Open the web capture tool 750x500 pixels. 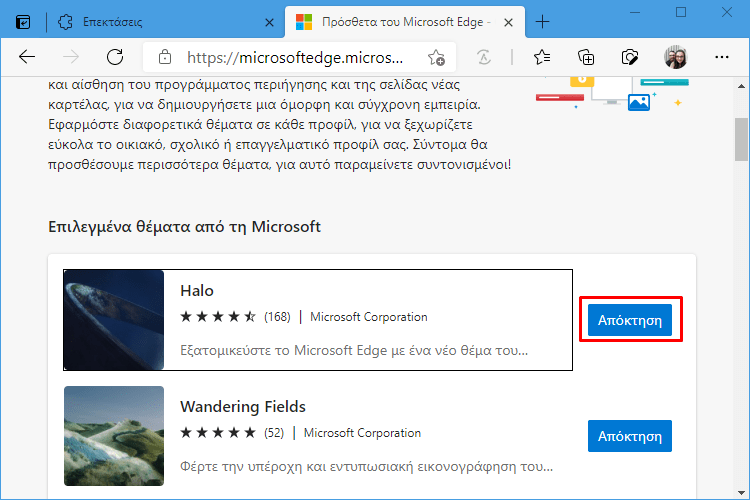coord(630,57)
